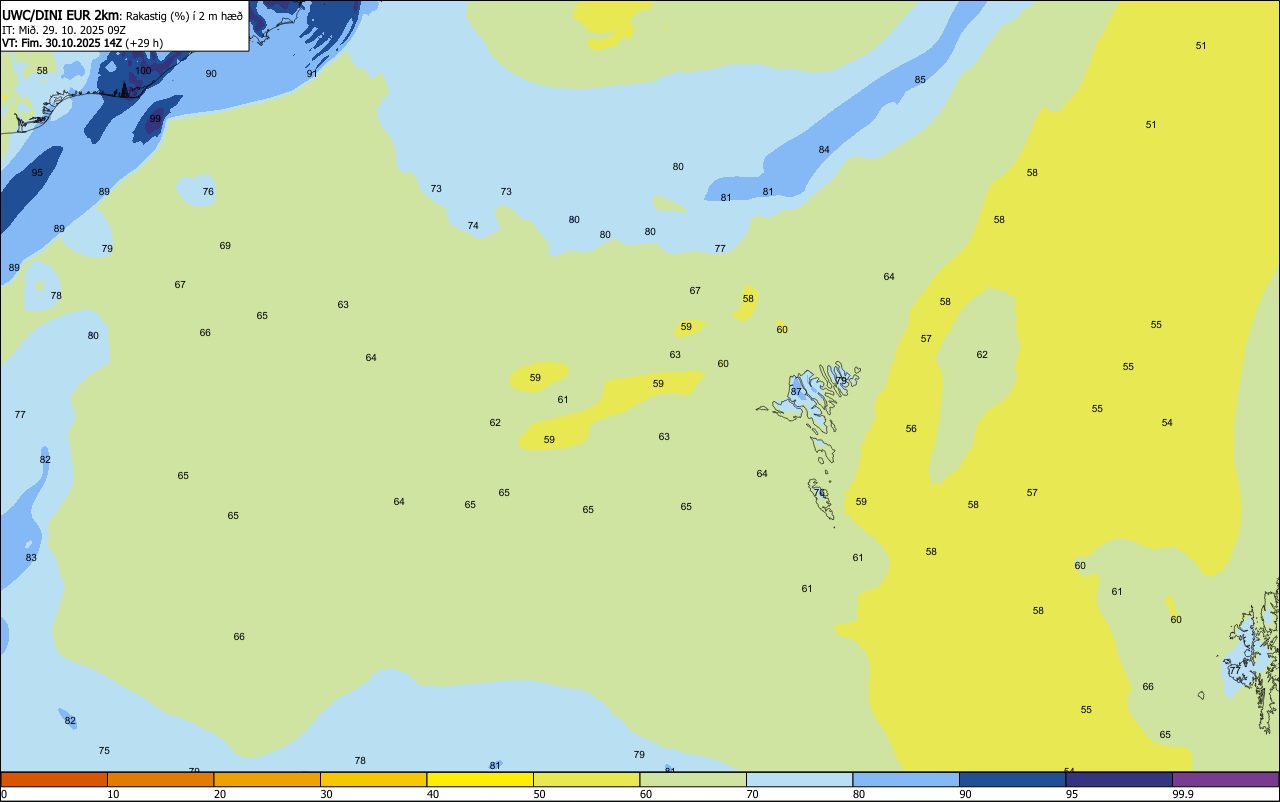
Task: Click the humidity value 74 on the map
Action: click(473, 226)
